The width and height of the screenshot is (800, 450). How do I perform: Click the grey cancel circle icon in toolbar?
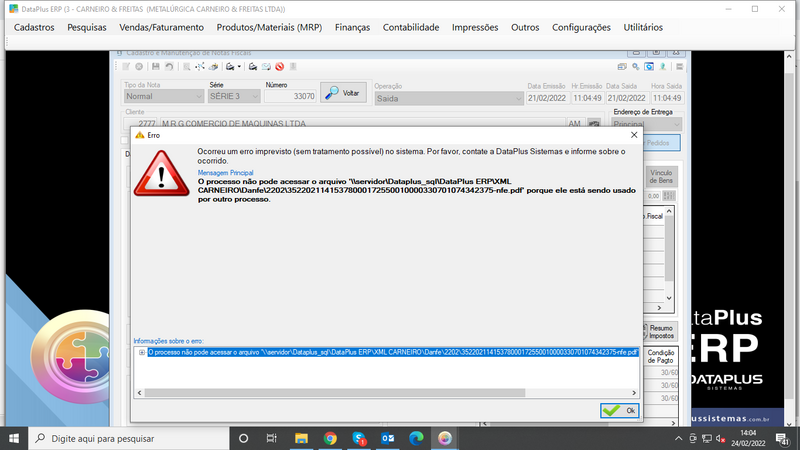(139, 66)
